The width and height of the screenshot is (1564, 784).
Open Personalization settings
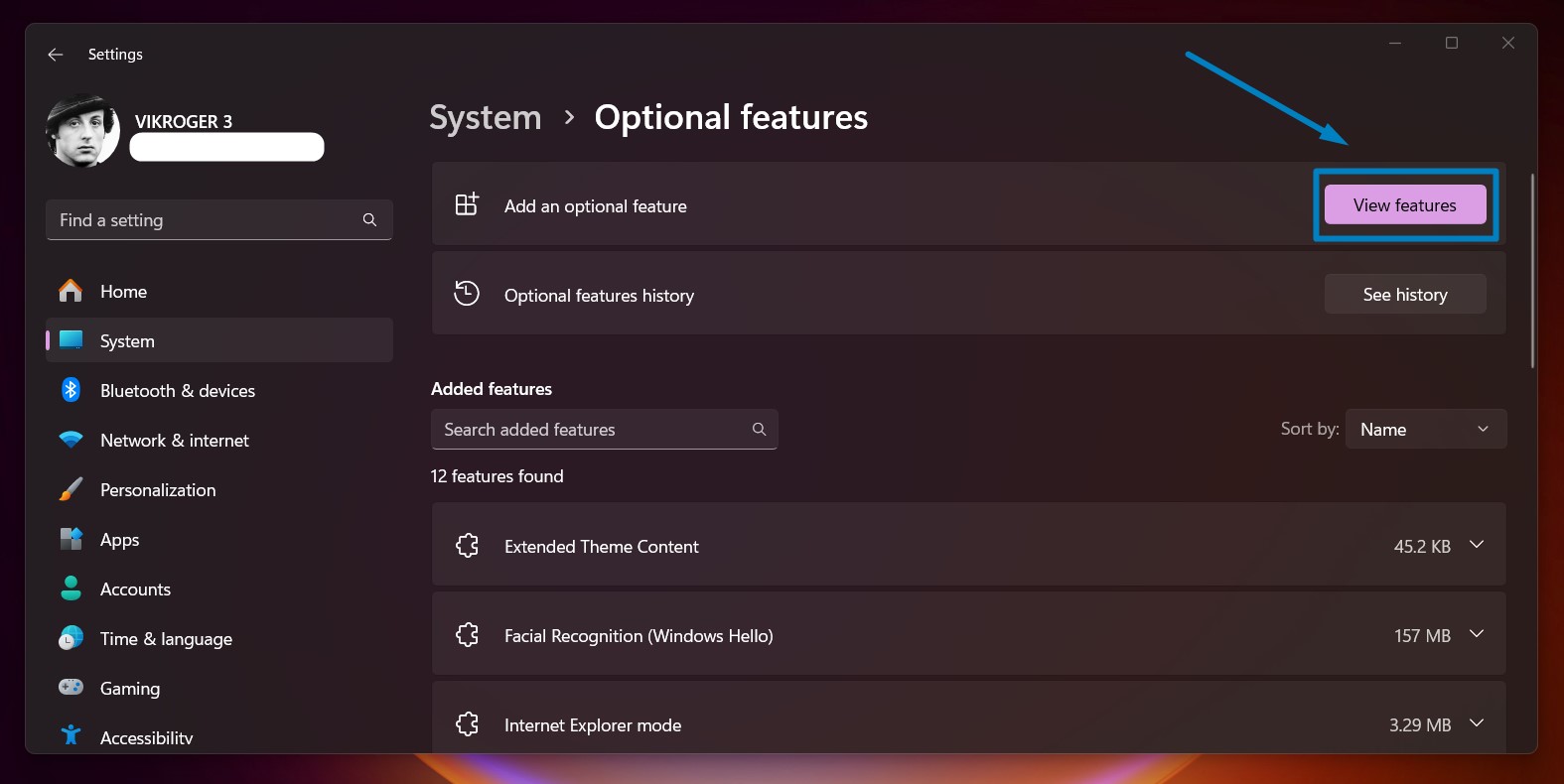click(x=219, y=490)
